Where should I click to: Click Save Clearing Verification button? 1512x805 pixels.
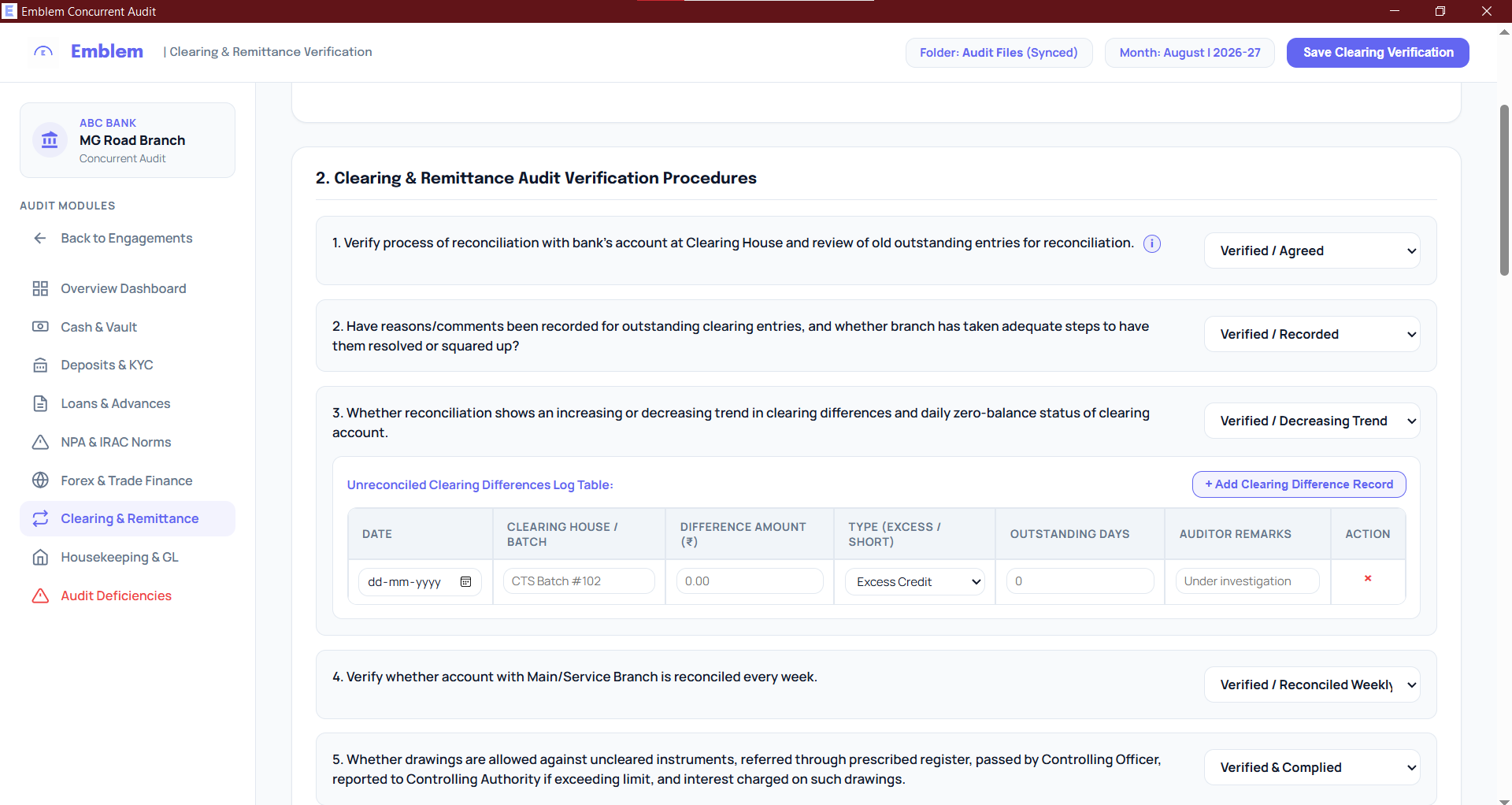[1378, 53]
